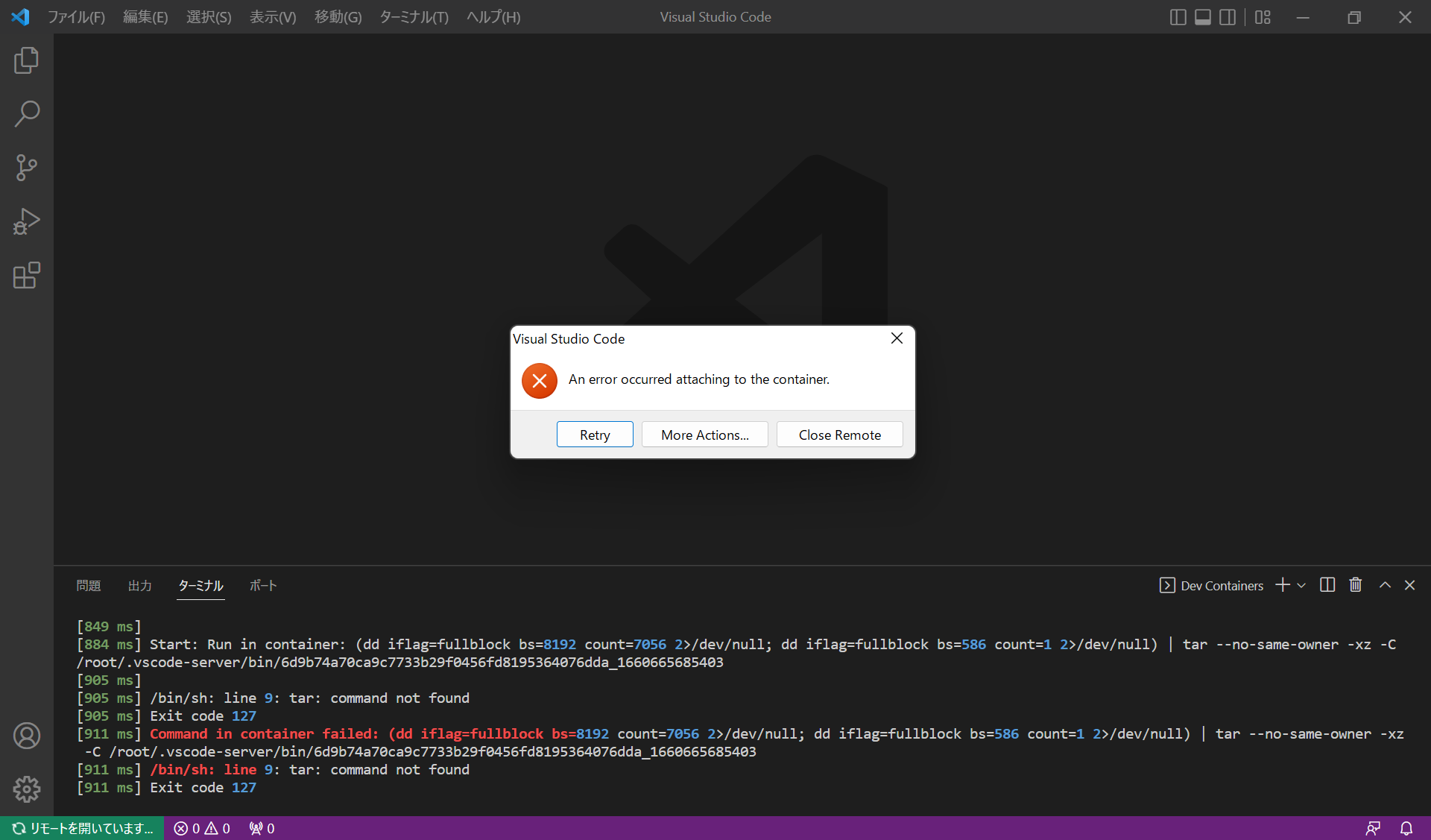Open the Manage gear icon
Screen dimensions: 1431x840
coord(26,789)
